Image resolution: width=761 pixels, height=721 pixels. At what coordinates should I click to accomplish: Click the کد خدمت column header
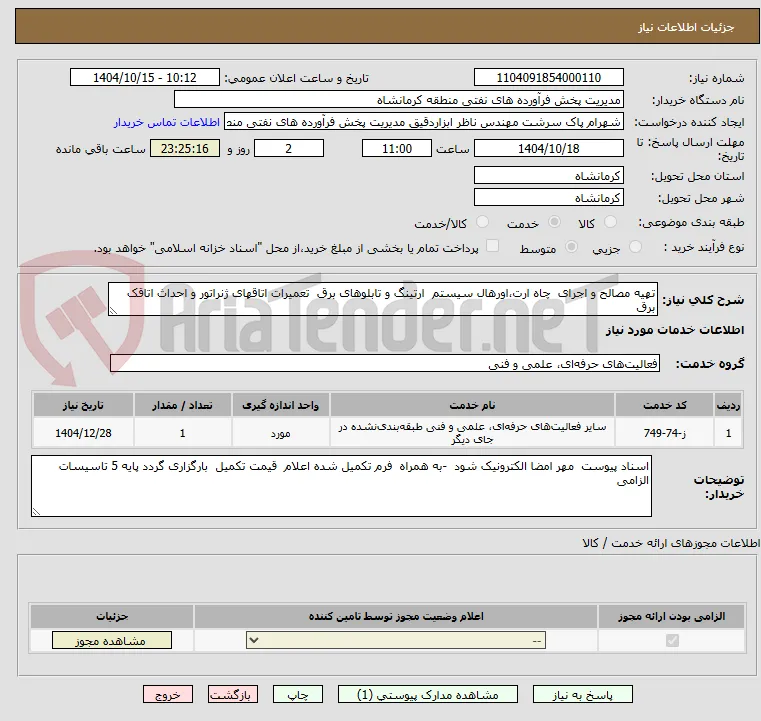(x=664, y=405)
